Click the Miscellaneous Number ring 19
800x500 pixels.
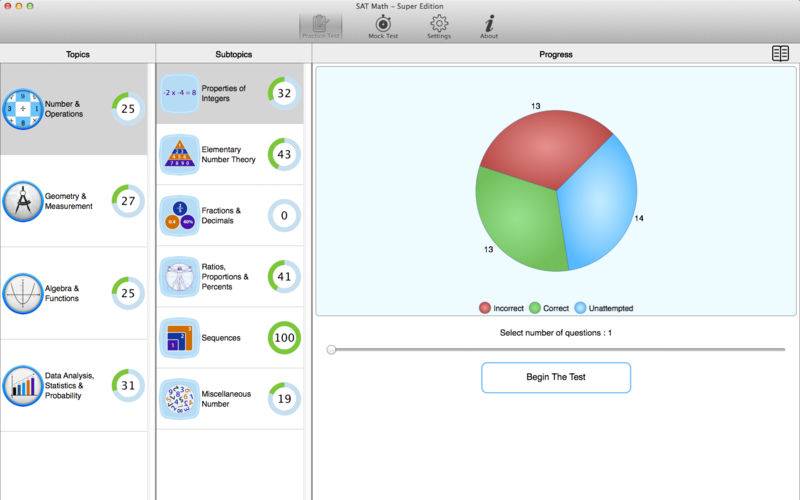pos(284,399)
